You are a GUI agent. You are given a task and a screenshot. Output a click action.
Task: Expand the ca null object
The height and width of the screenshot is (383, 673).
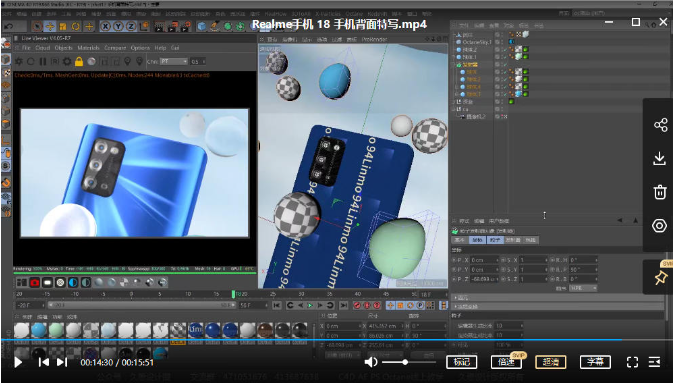[454, 109]
